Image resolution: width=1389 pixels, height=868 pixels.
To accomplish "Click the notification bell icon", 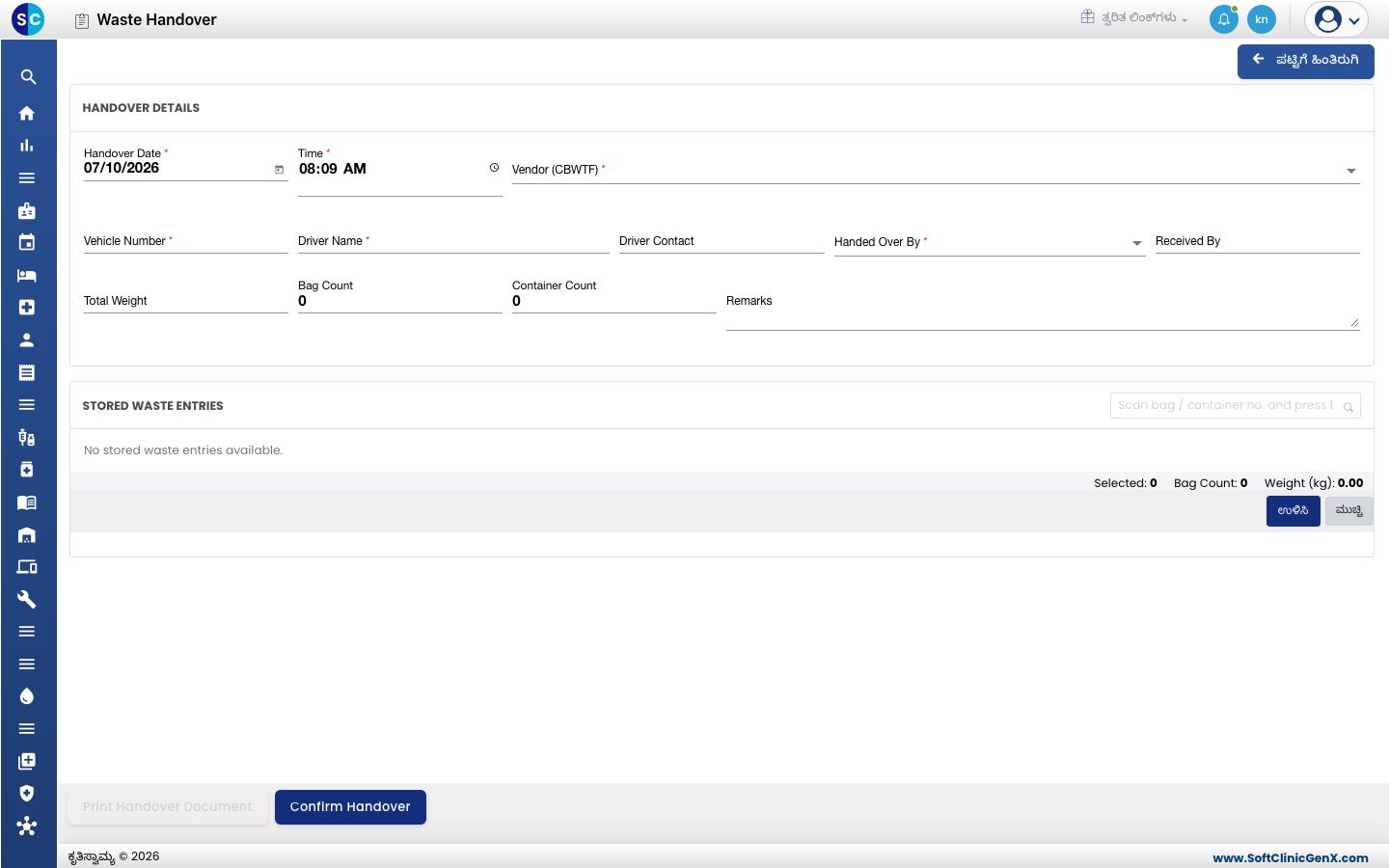I will [x=1223, y=19].
